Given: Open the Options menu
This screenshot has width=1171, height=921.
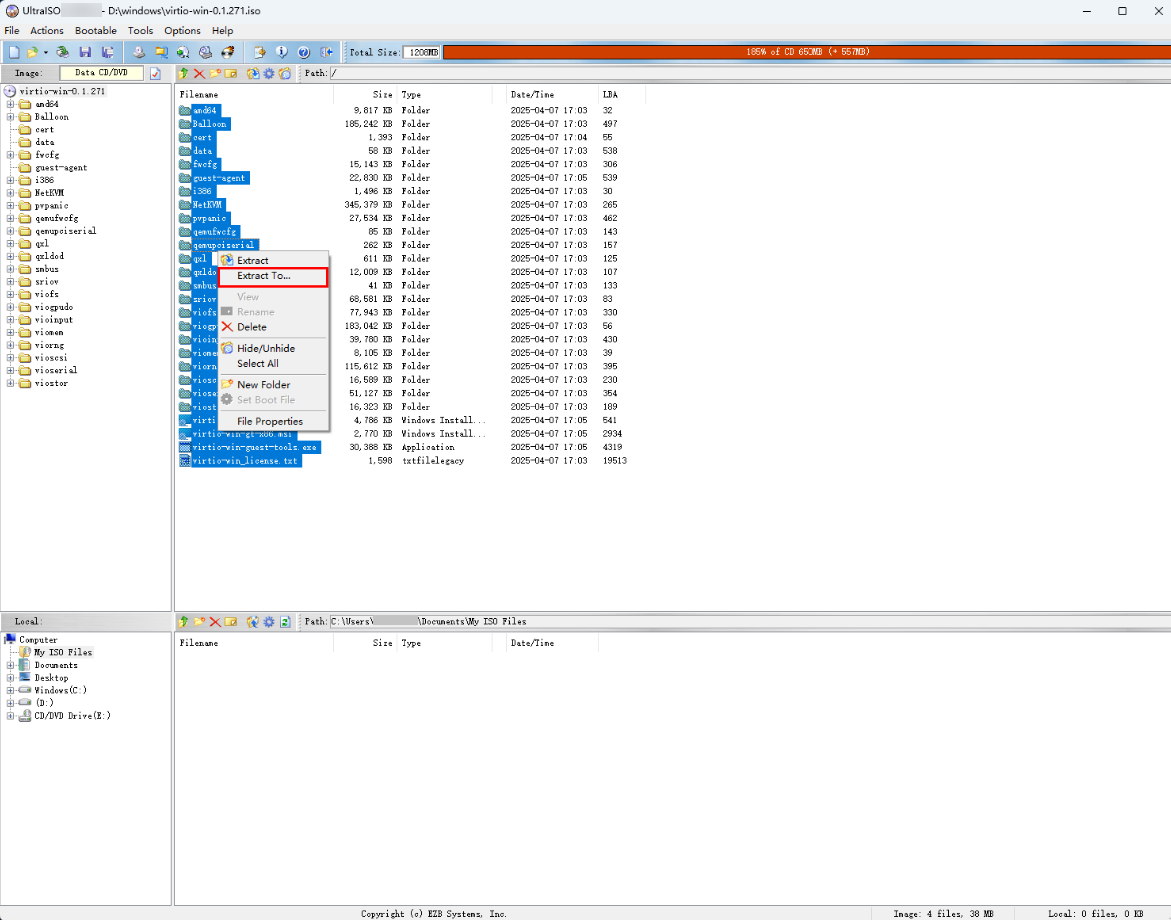Looking at the screenshot, I should [182, 31].
